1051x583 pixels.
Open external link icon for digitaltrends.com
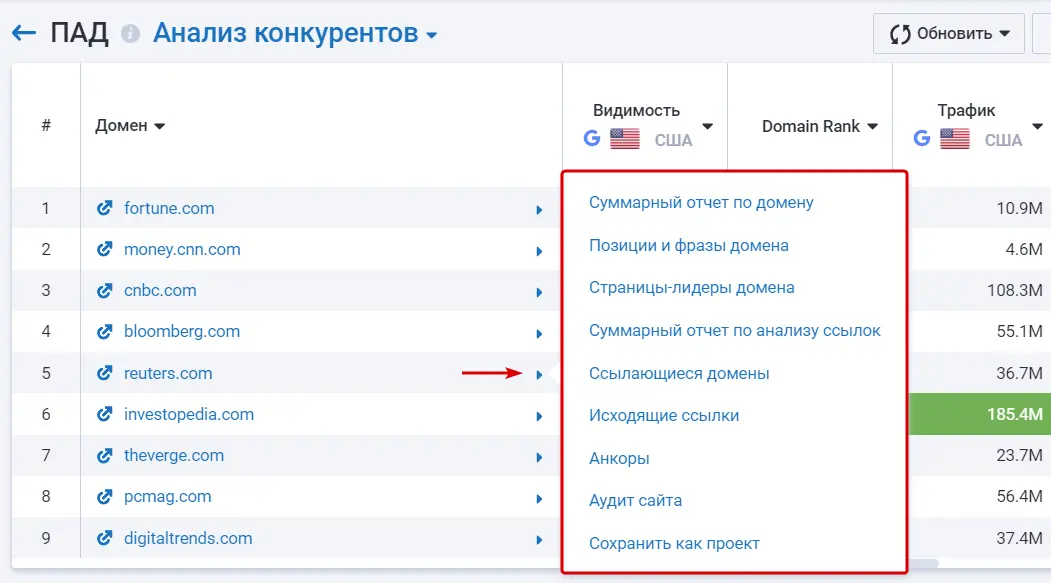(105, 538)
